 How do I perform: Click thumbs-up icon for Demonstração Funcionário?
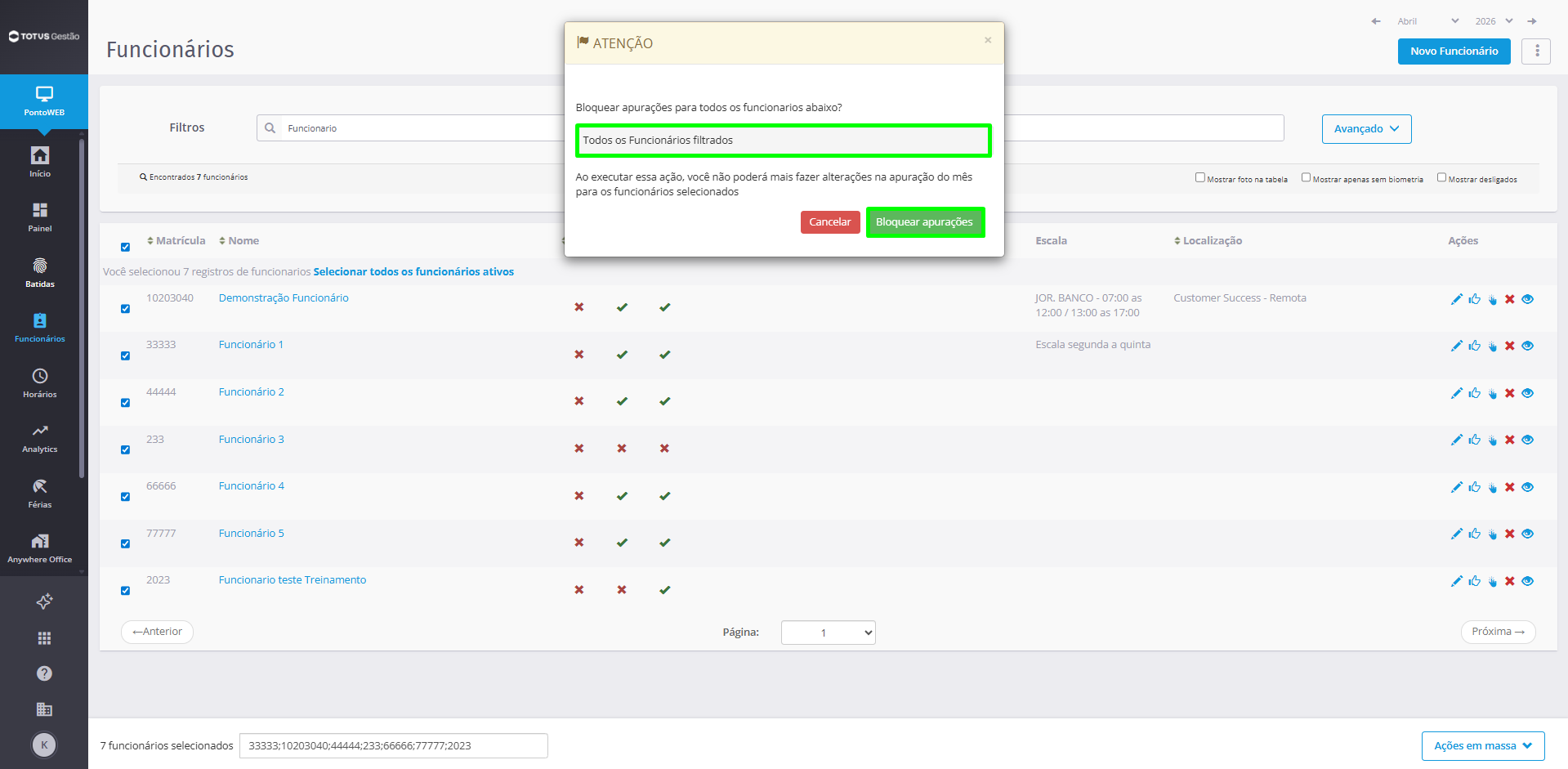(1474, 299)
